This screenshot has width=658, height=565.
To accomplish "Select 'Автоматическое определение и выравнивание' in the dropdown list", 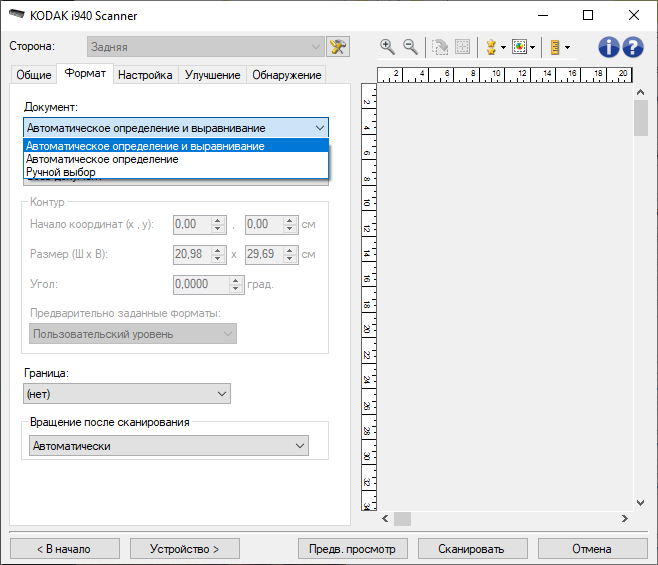I will (x=176, y=146).
